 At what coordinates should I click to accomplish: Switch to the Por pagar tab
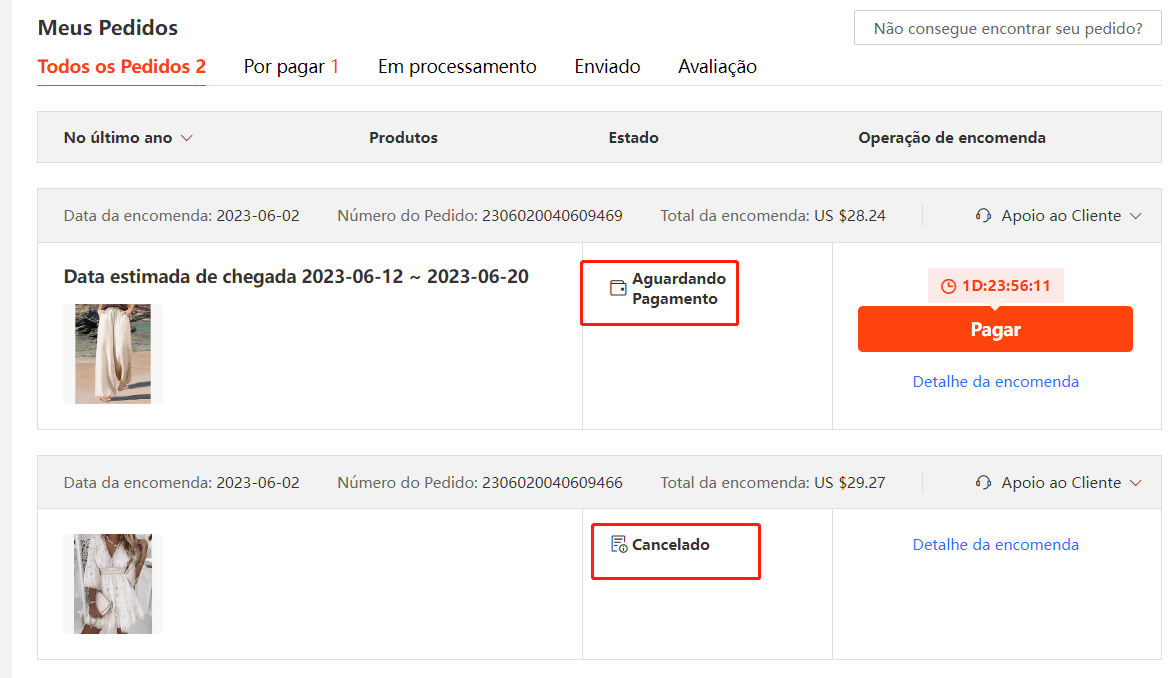[291, 67]
